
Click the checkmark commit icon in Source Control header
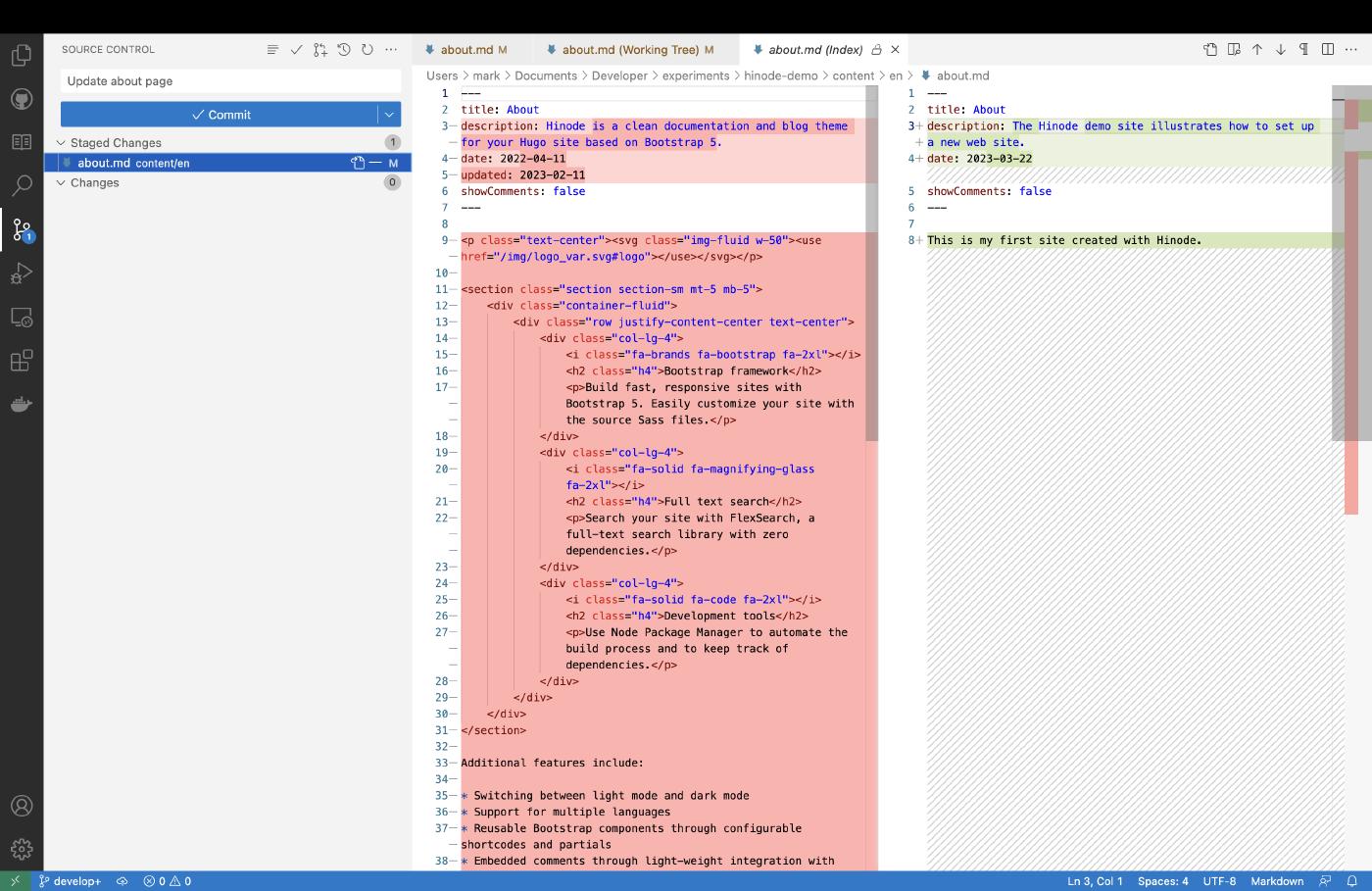296,49
